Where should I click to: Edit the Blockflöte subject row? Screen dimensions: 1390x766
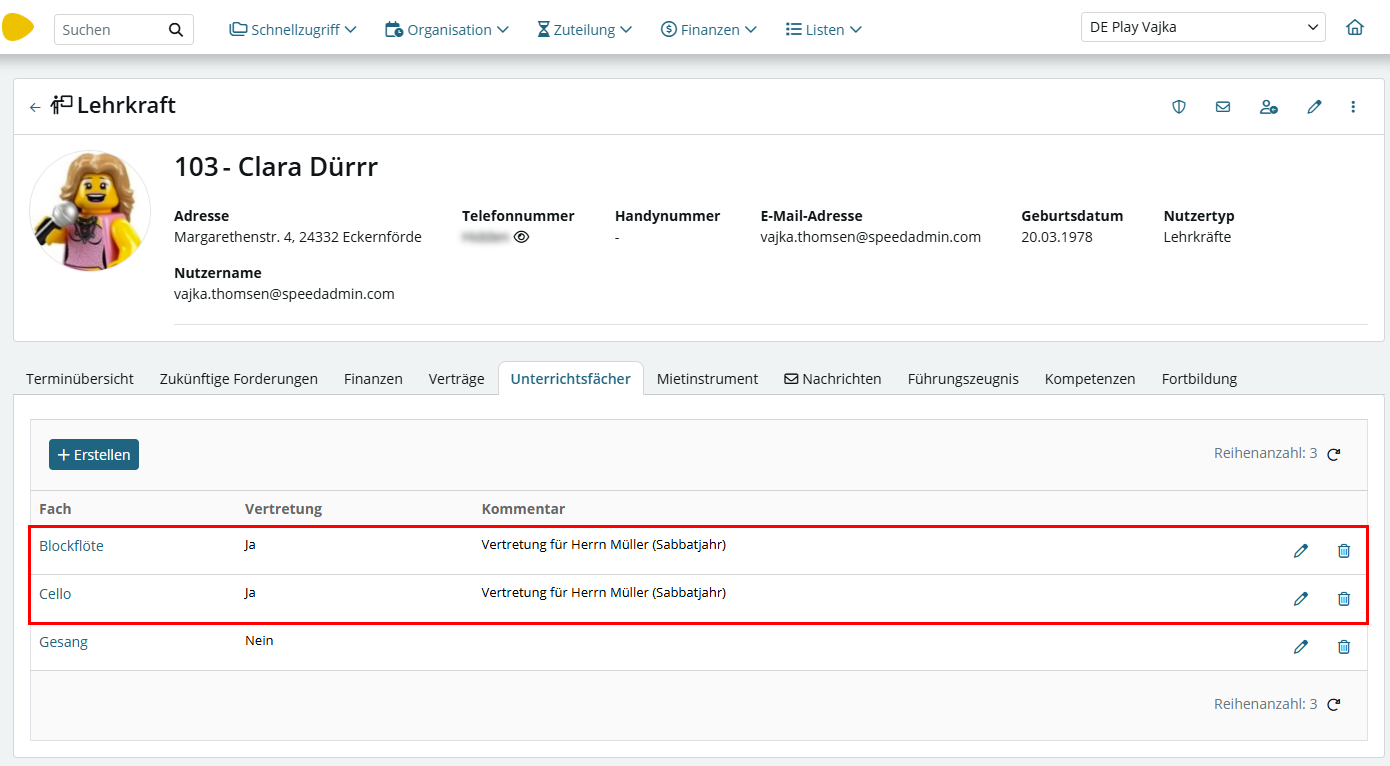point(1301,551)
